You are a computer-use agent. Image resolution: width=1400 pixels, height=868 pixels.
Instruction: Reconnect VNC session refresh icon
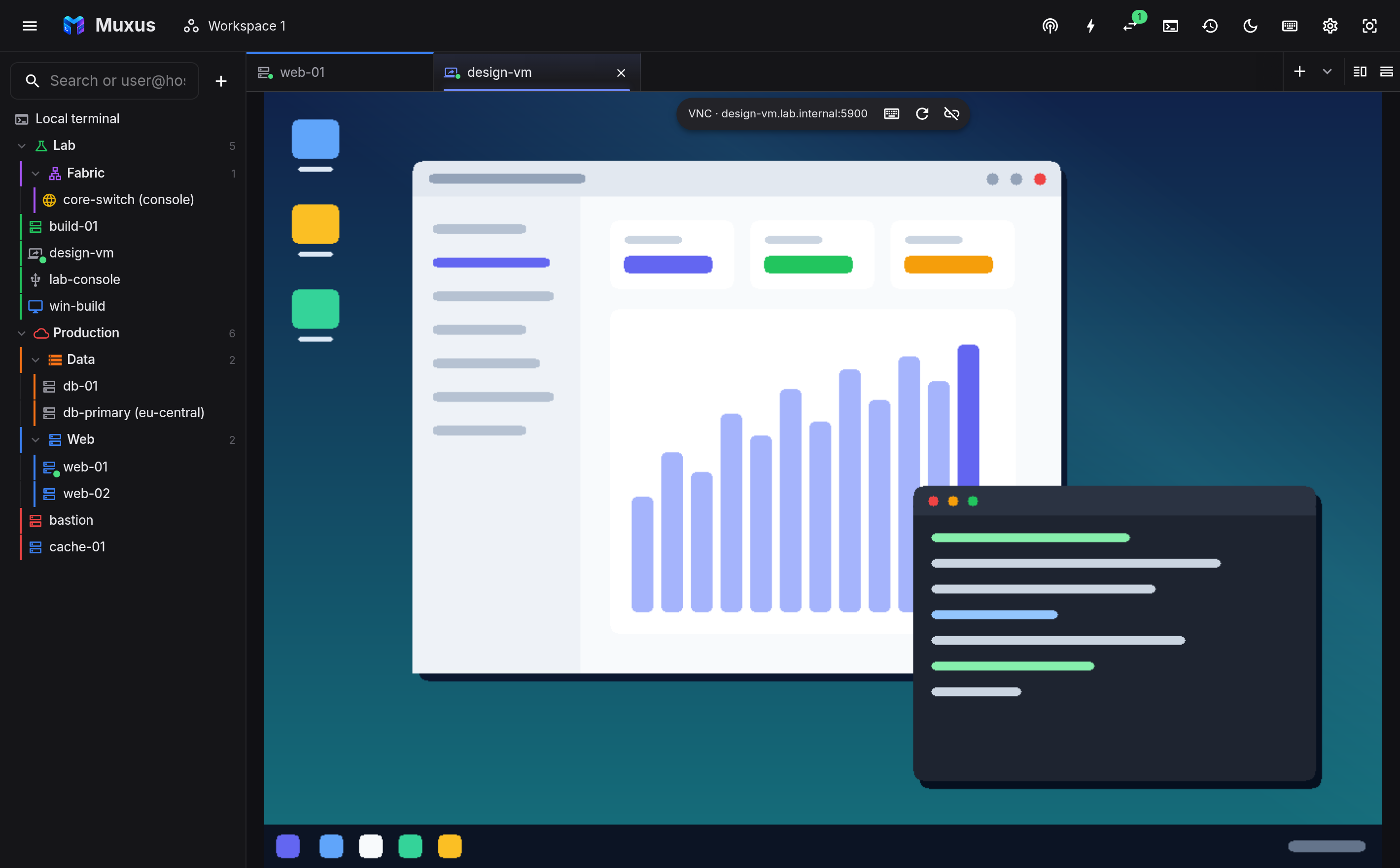tap(922, 113)
